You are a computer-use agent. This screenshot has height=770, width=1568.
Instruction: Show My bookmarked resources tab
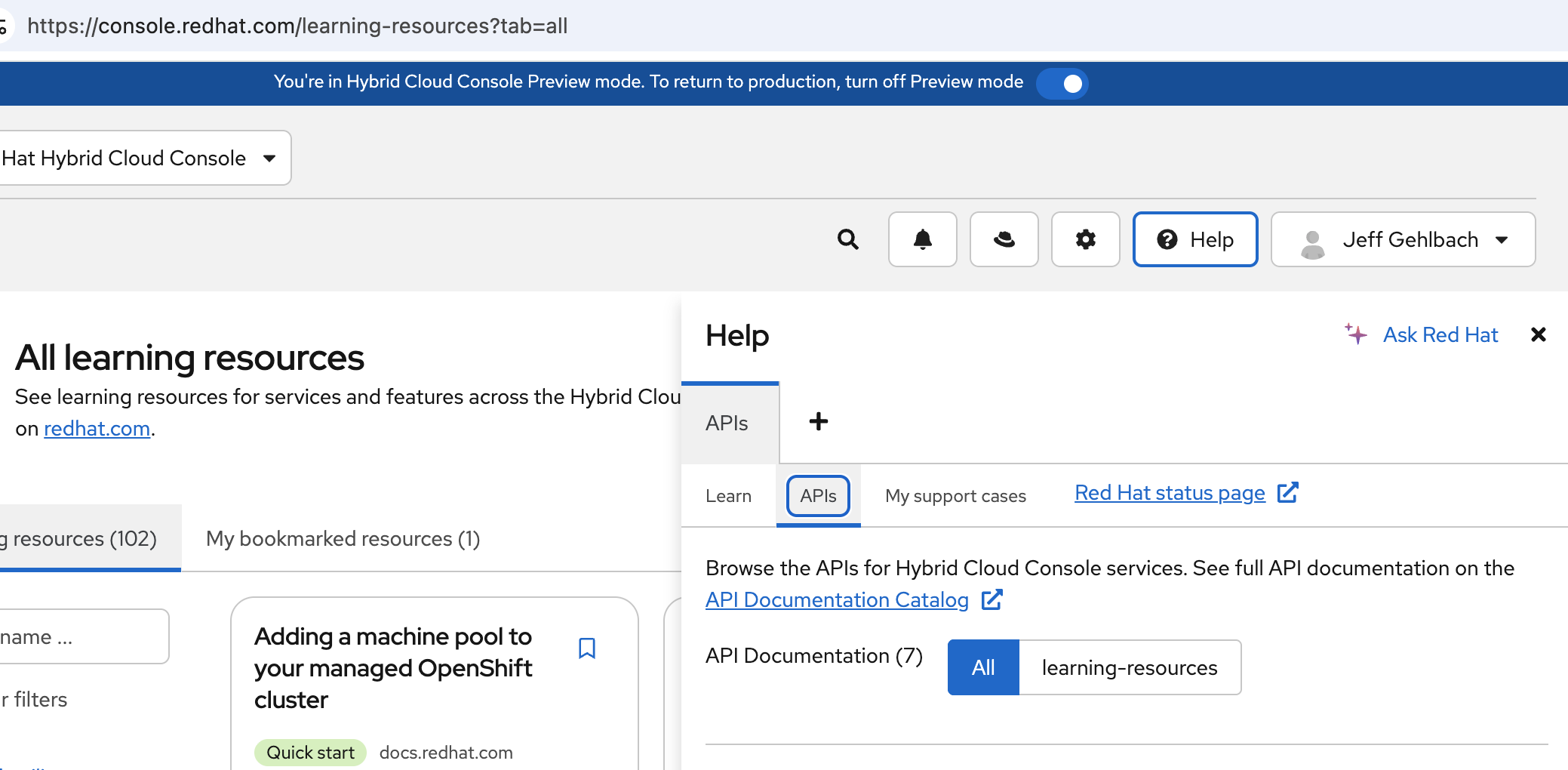point(343,539)
